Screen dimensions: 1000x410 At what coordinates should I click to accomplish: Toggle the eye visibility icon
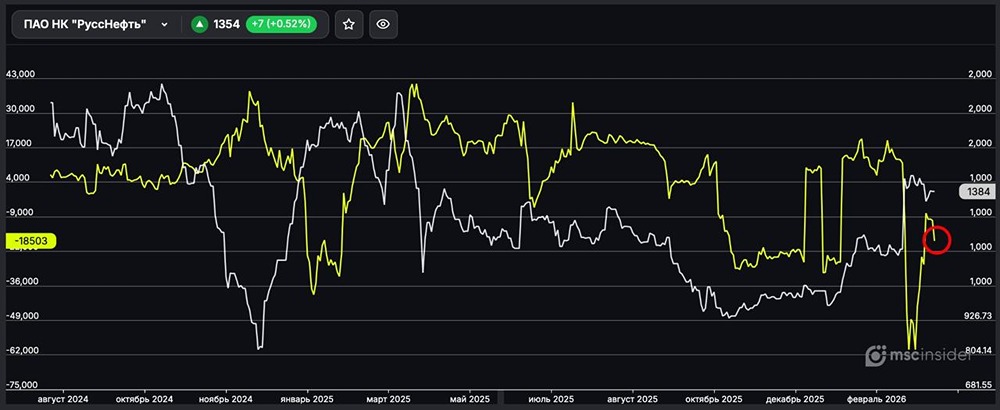pos(383,24)
